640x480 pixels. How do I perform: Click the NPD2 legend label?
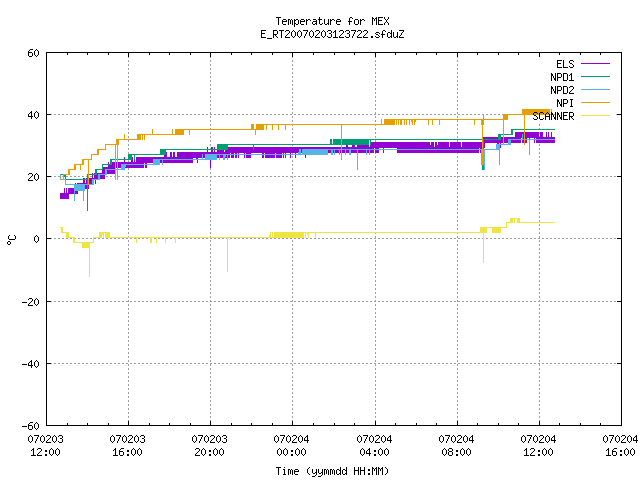(562, 90)
